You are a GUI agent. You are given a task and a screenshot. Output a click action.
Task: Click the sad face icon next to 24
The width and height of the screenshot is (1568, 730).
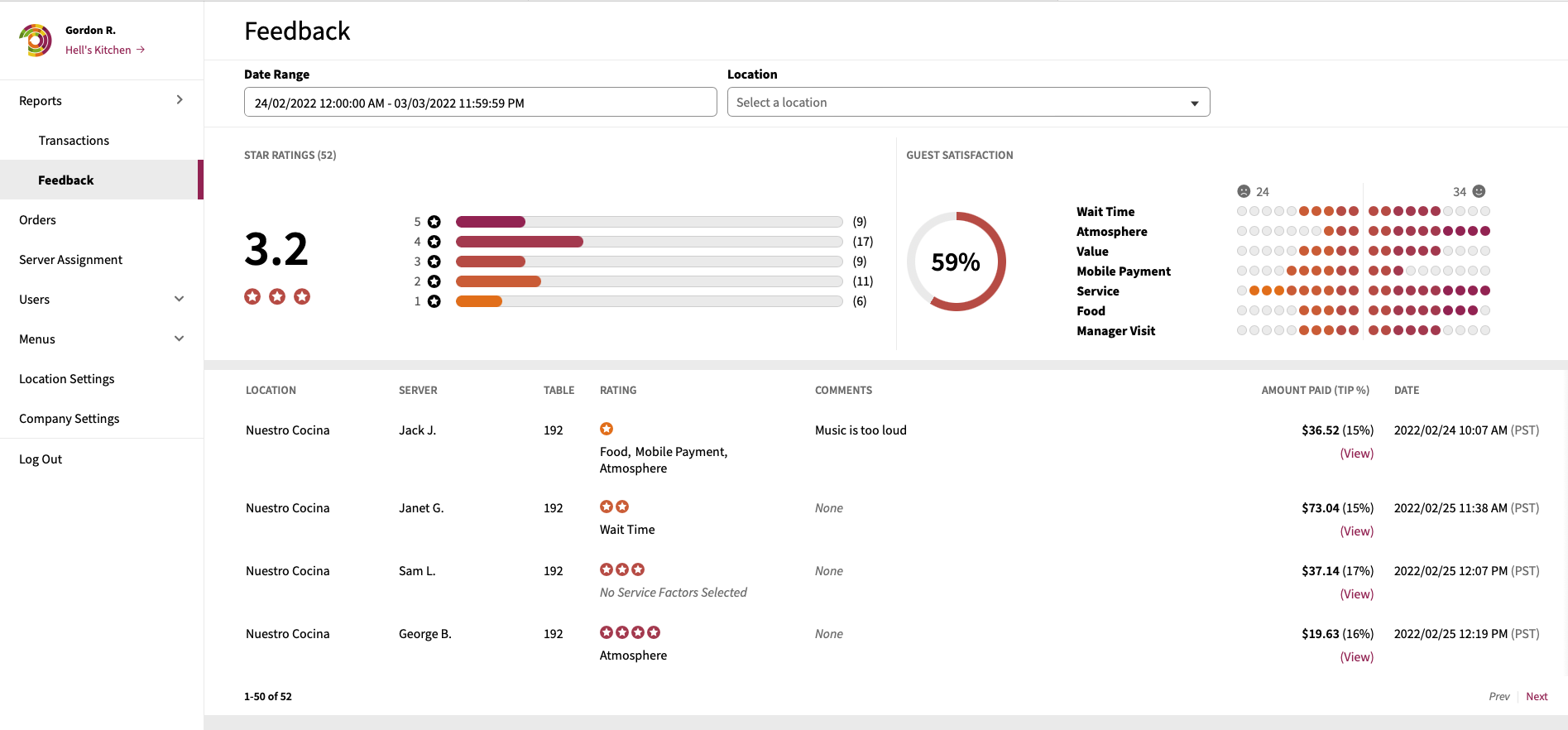click(x=1244, y=191)
